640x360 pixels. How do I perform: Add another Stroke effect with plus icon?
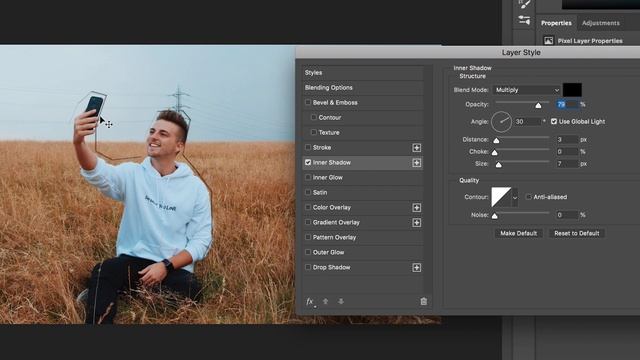point(416,148)
